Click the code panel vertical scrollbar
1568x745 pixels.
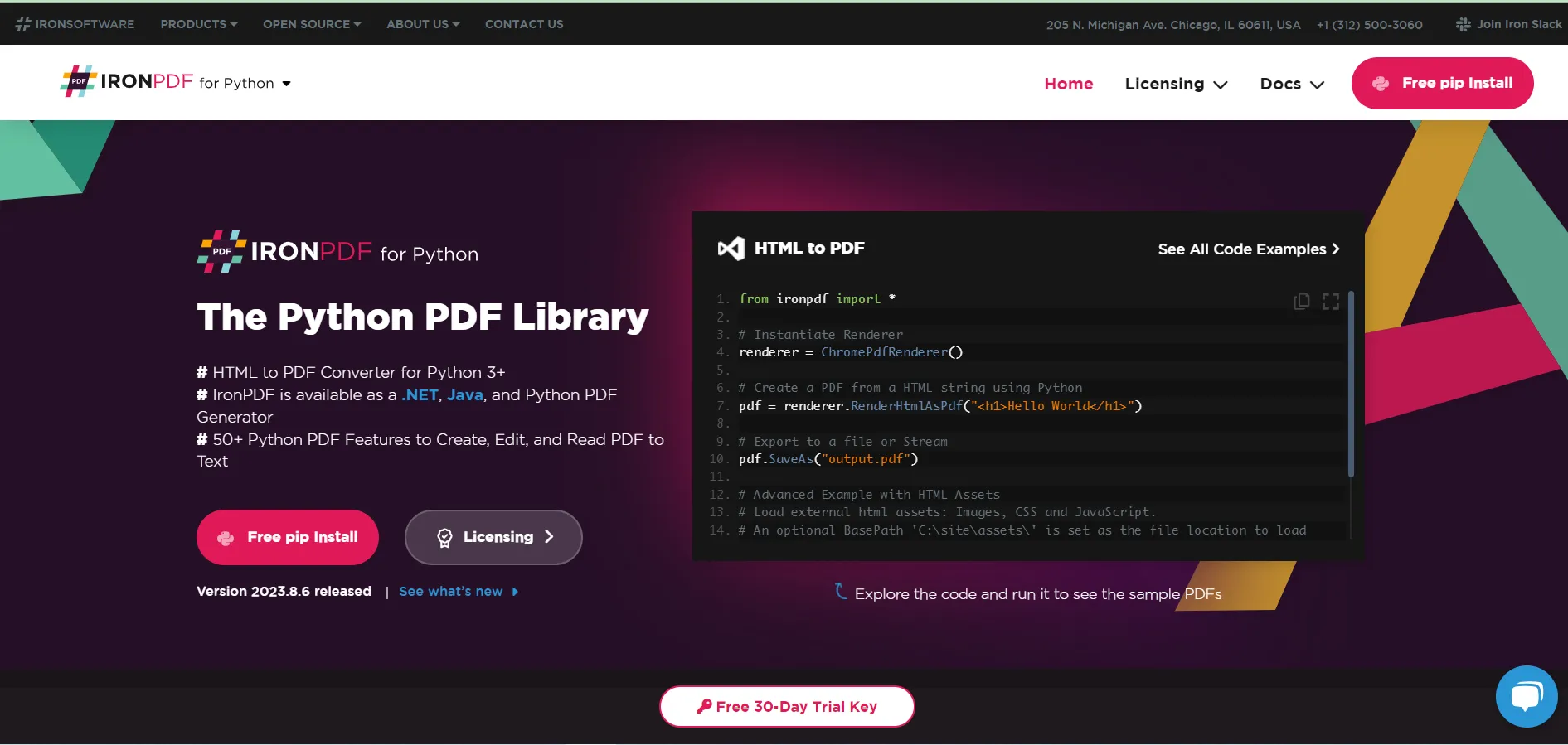[x=1351, y=384]
